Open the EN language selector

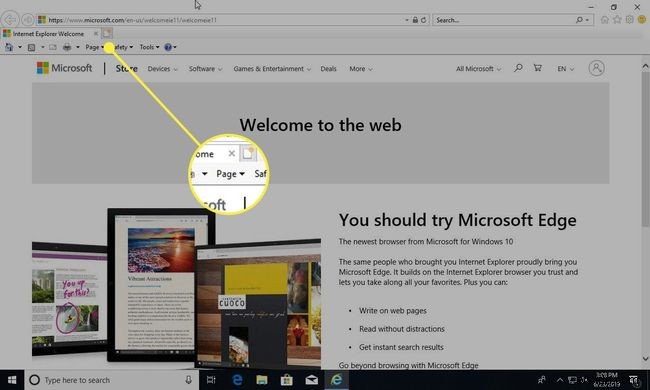point(565,69)
